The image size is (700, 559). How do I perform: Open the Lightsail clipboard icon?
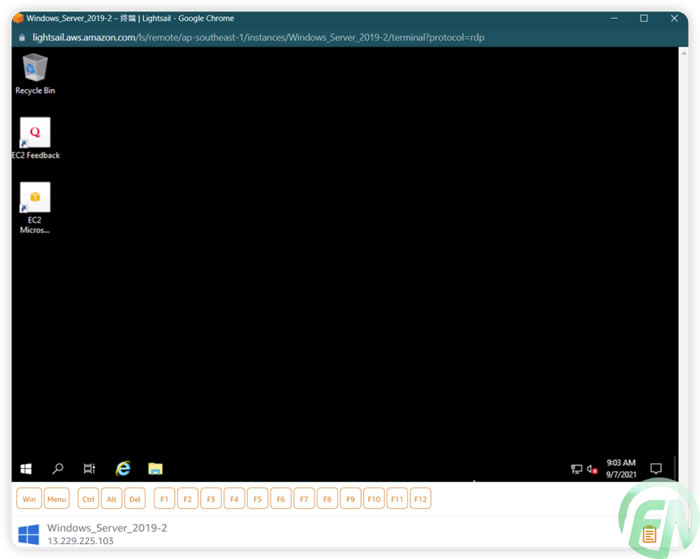tap(649, 535)
